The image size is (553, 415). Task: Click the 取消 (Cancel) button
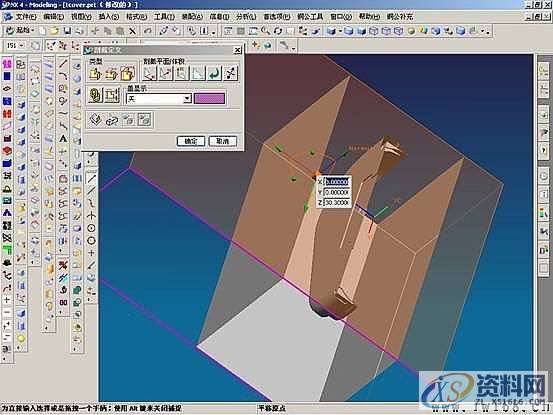coord(223,141)
